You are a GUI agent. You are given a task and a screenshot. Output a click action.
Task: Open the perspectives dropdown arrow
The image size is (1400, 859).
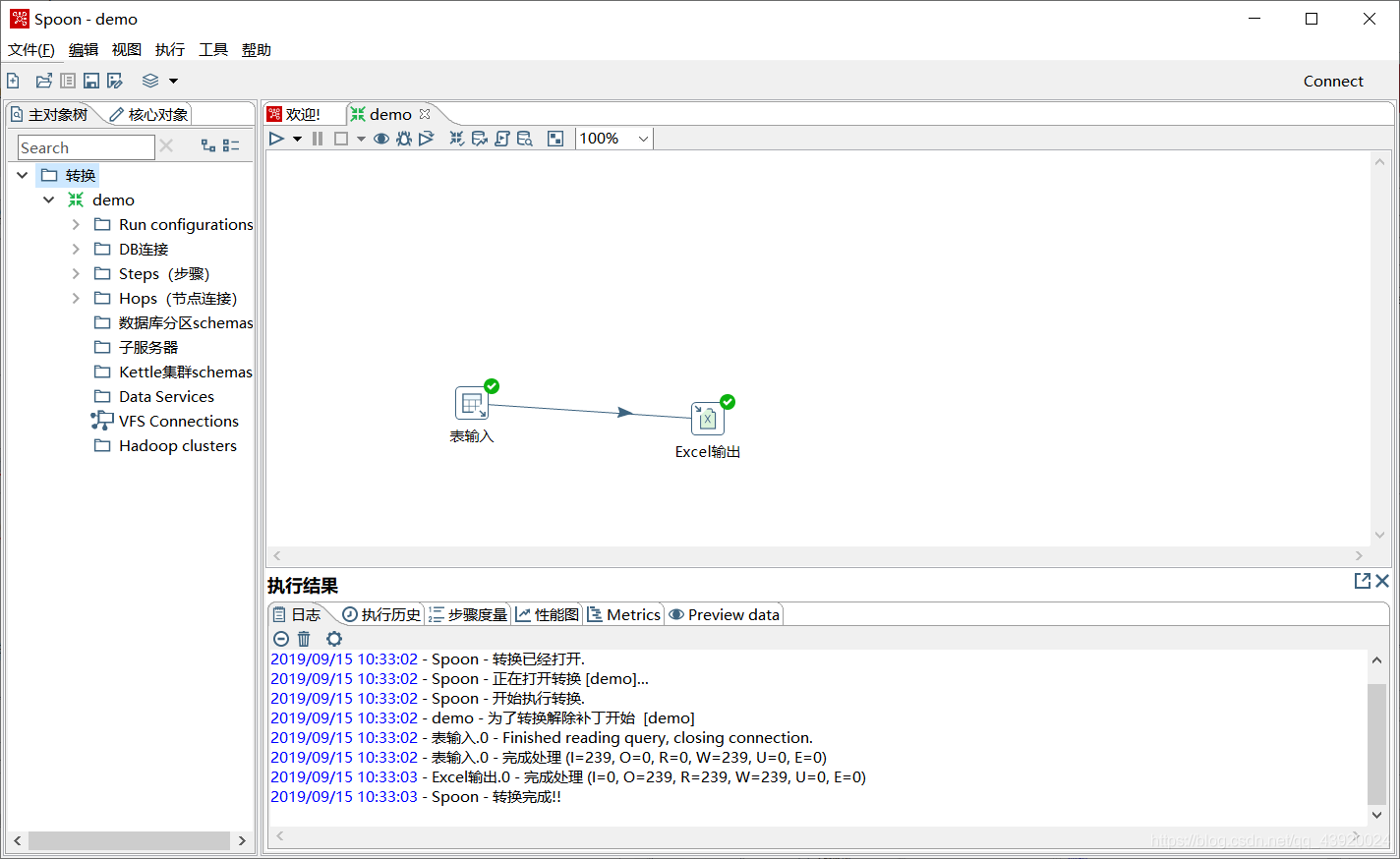[174, 81]
